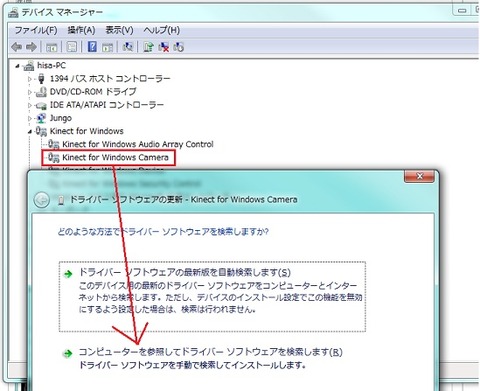Select 1394 バス ホスト コントローラー row
480x391 pixels.
110,79
